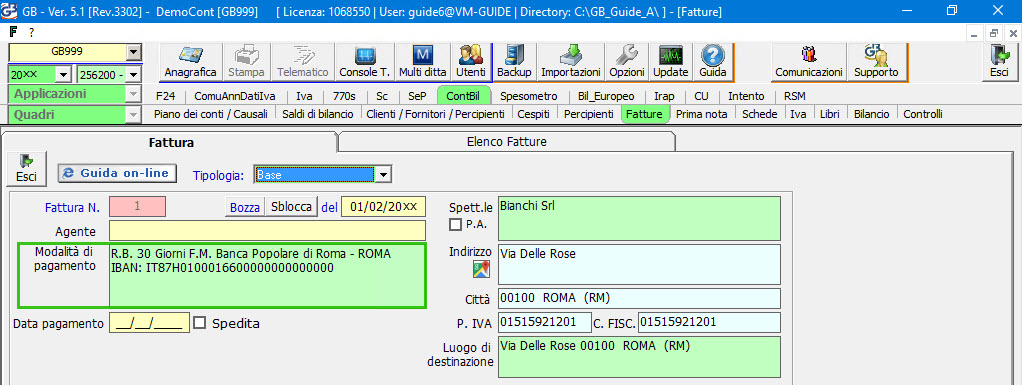
Task: Click the Agente input field
Action: [267, 231]
